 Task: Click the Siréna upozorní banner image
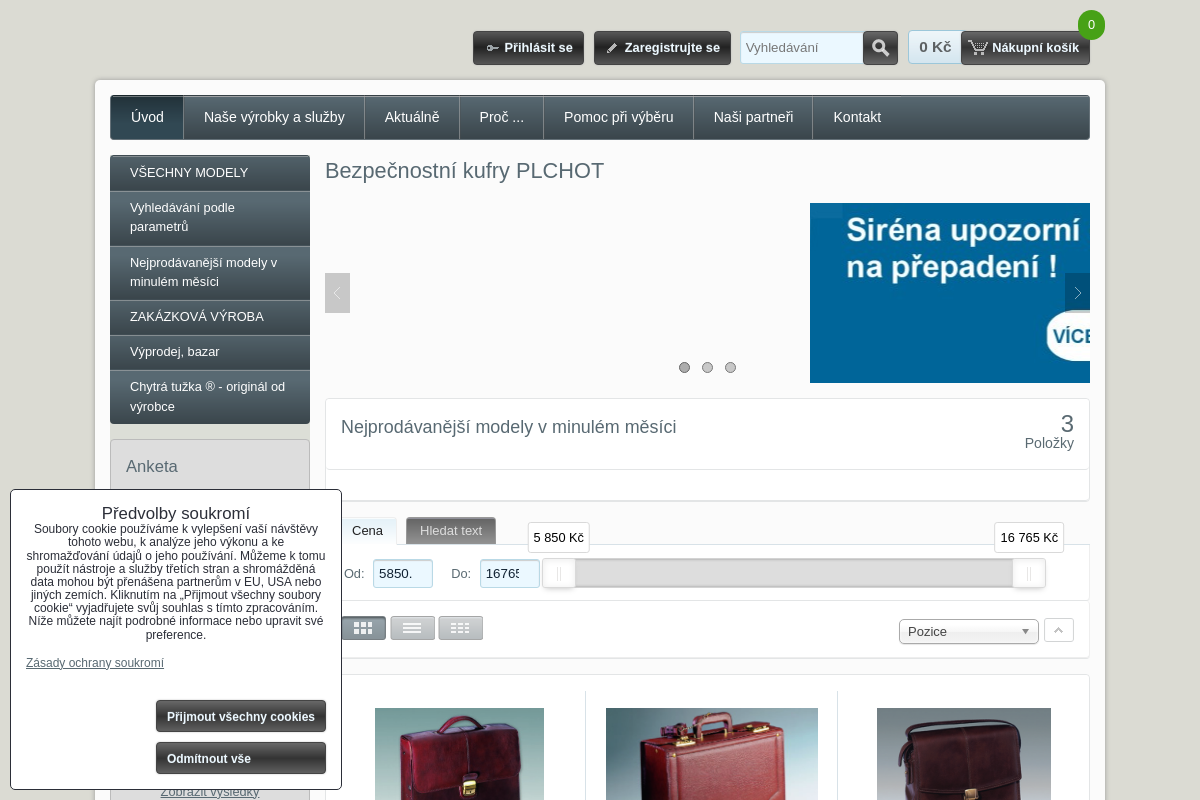(x=950, y=293)
